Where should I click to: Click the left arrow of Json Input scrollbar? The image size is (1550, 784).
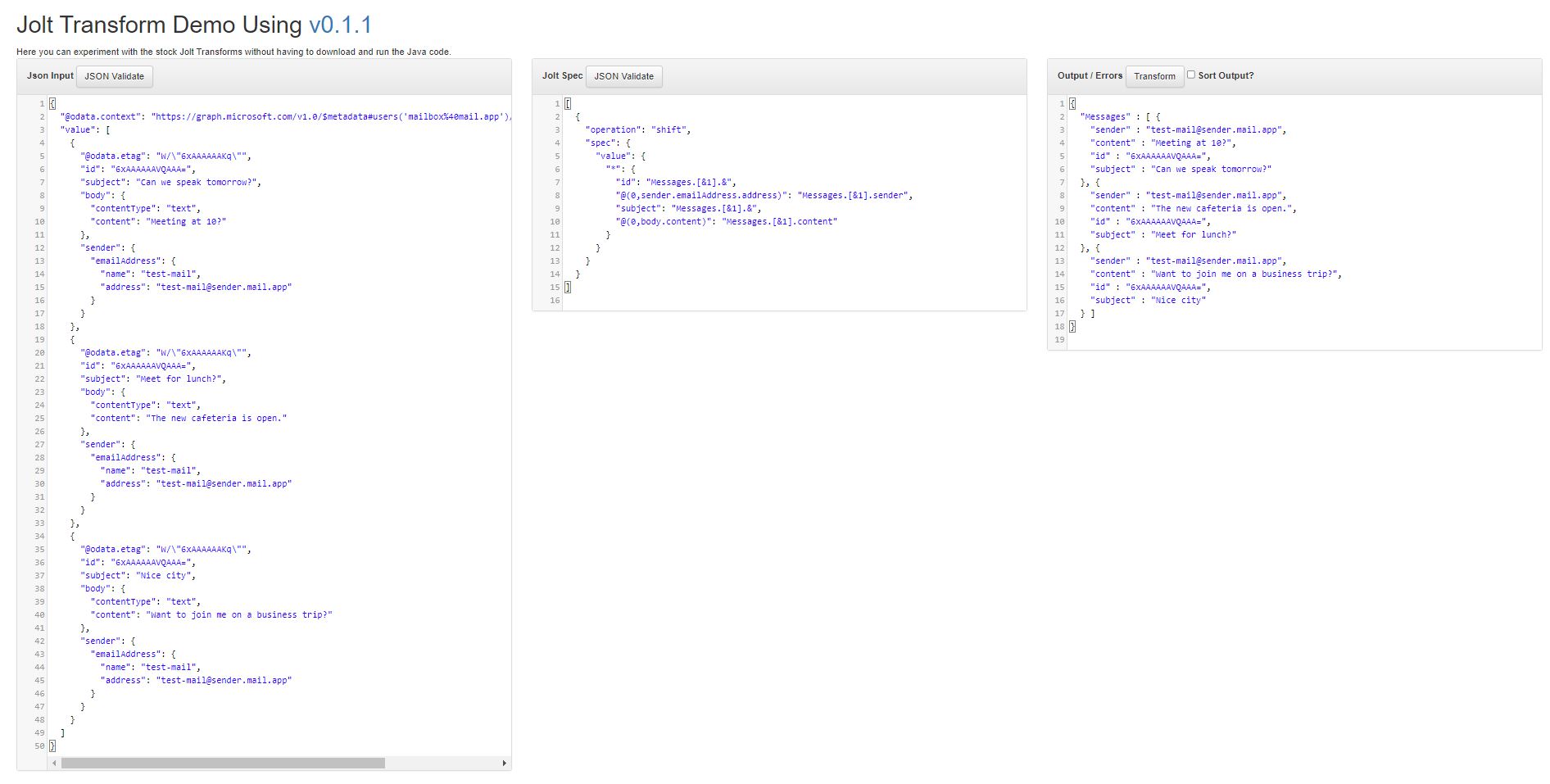coord(54,764)
